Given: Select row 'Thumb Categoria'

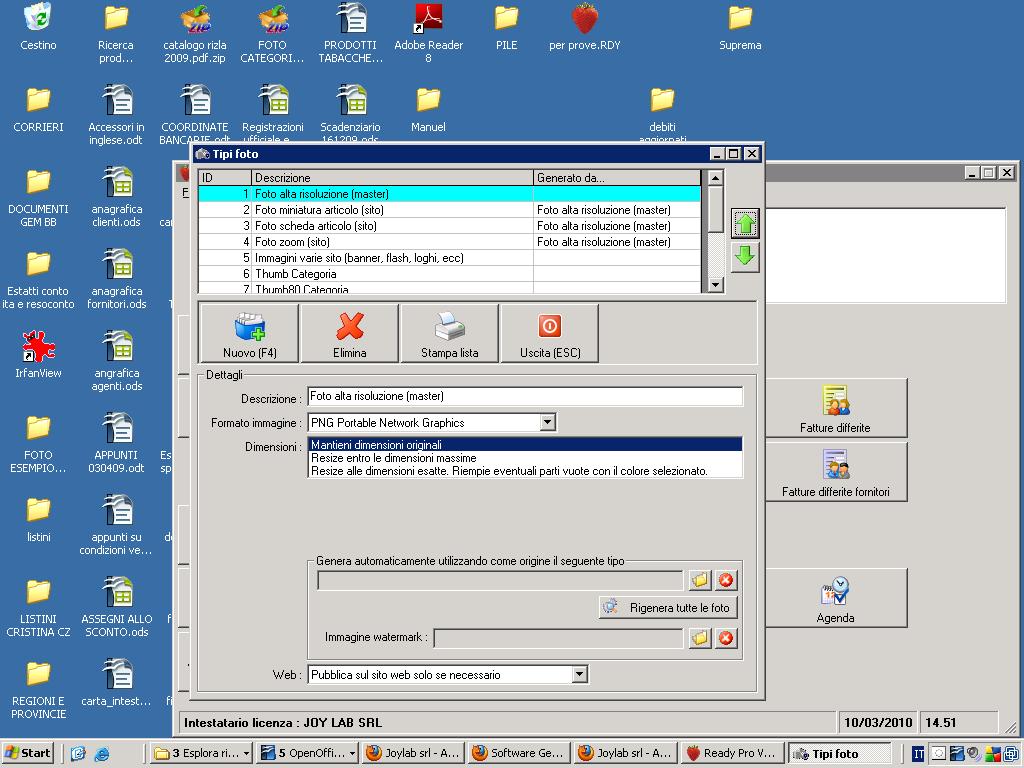Looking at the screenshot, I should click(449, 274).
